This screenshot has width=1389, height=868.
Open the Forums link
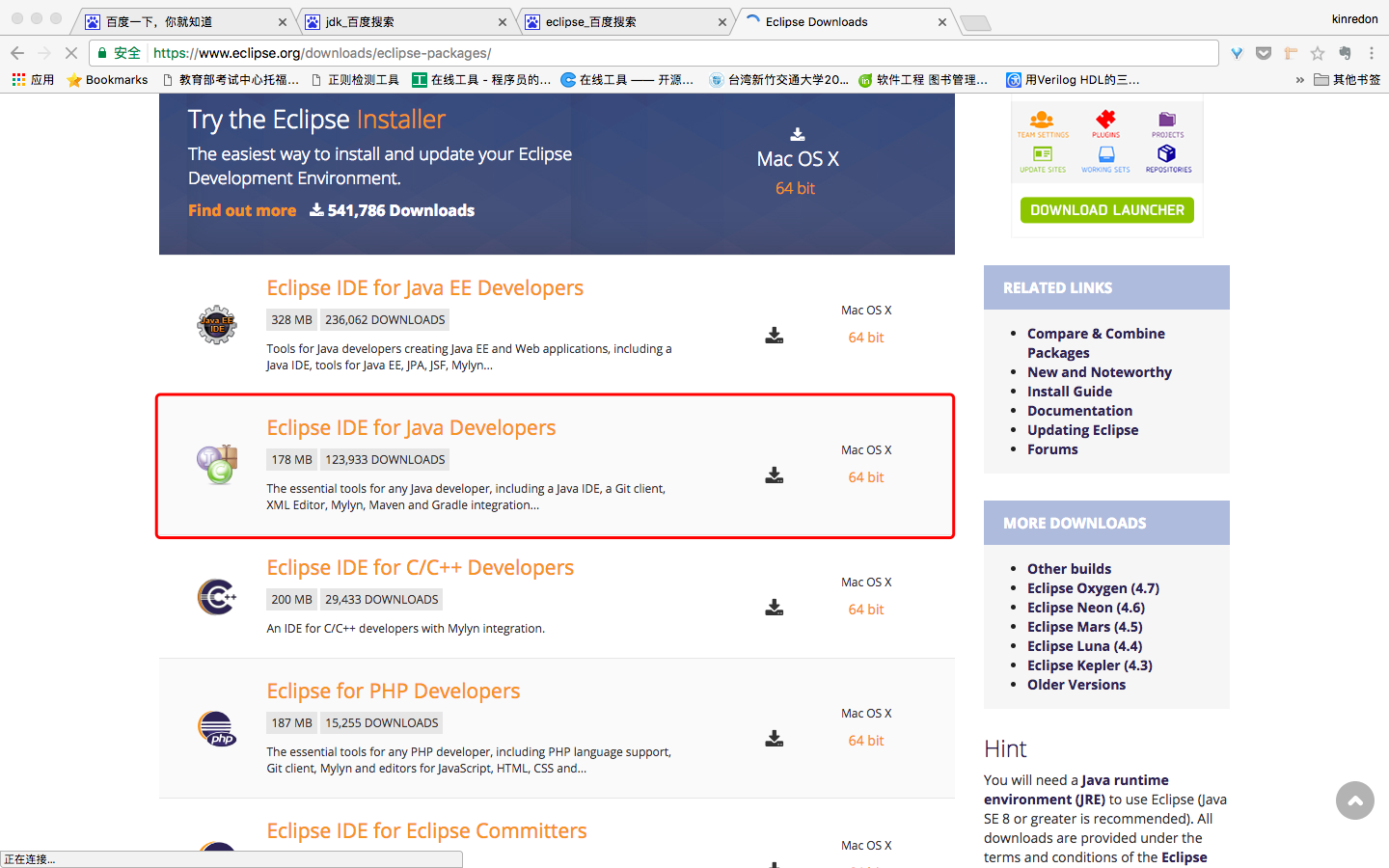[x=1052, y=449]
